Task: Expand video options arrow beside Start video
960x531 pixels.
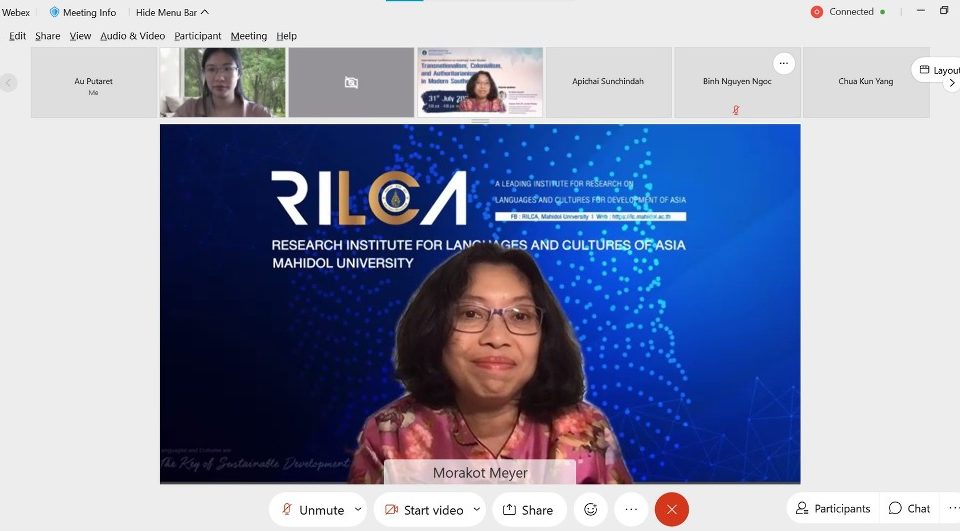Action: pos(477,509)
